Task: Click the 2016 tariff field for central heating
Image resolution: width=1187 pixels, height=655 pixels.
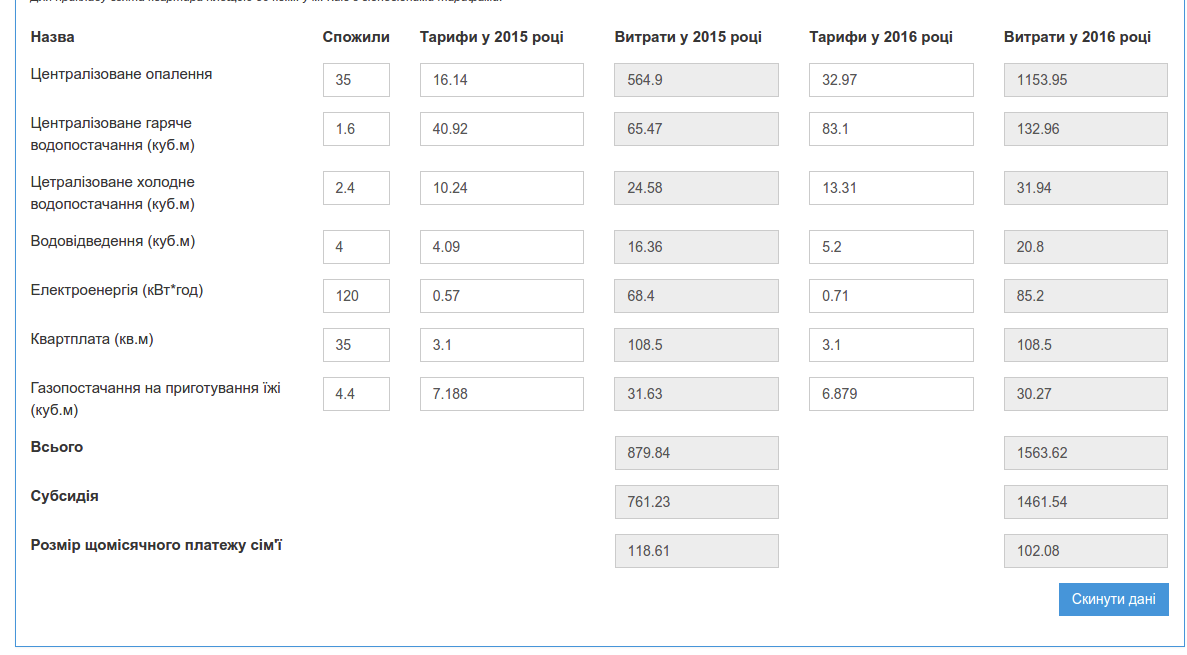Action: pyautogui.click(x=890, y=80)
